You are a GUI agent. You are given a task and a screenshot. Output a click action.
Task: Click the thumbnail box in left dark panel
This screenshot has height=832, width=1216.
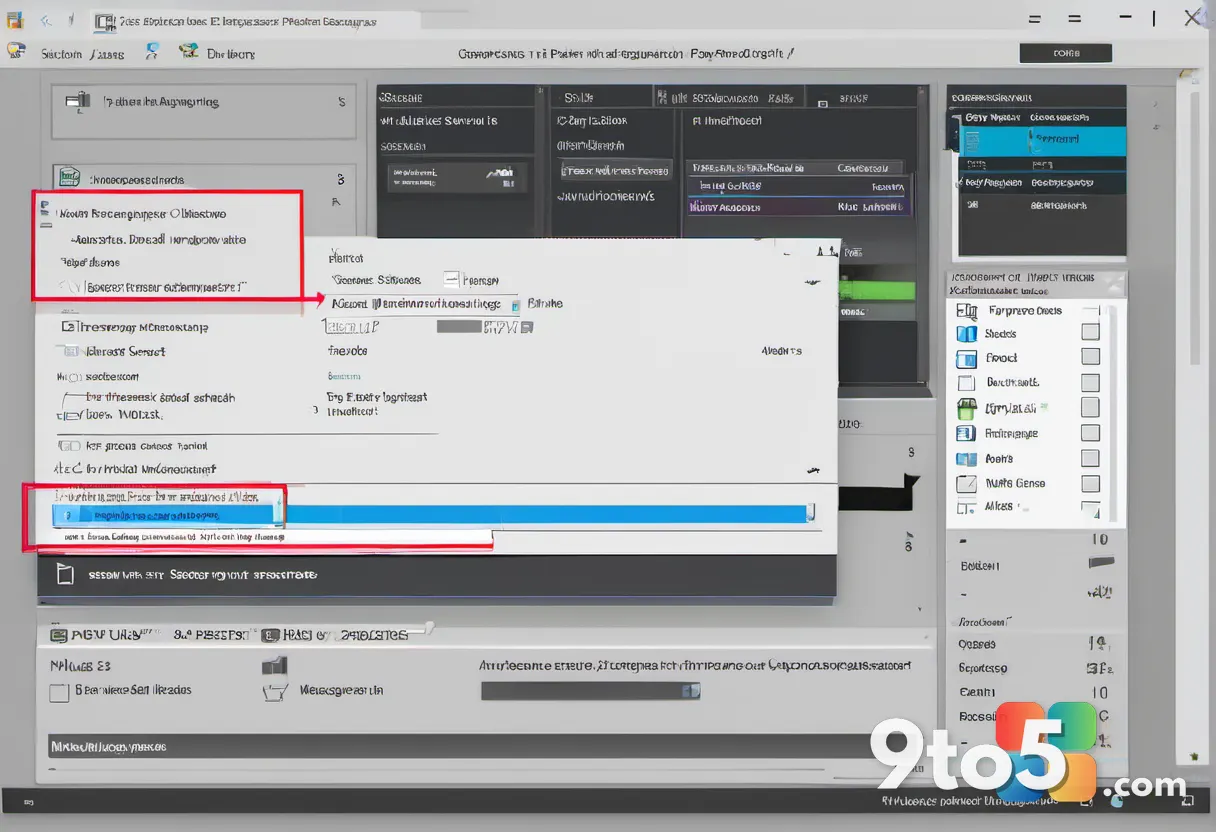pos(458,178)
